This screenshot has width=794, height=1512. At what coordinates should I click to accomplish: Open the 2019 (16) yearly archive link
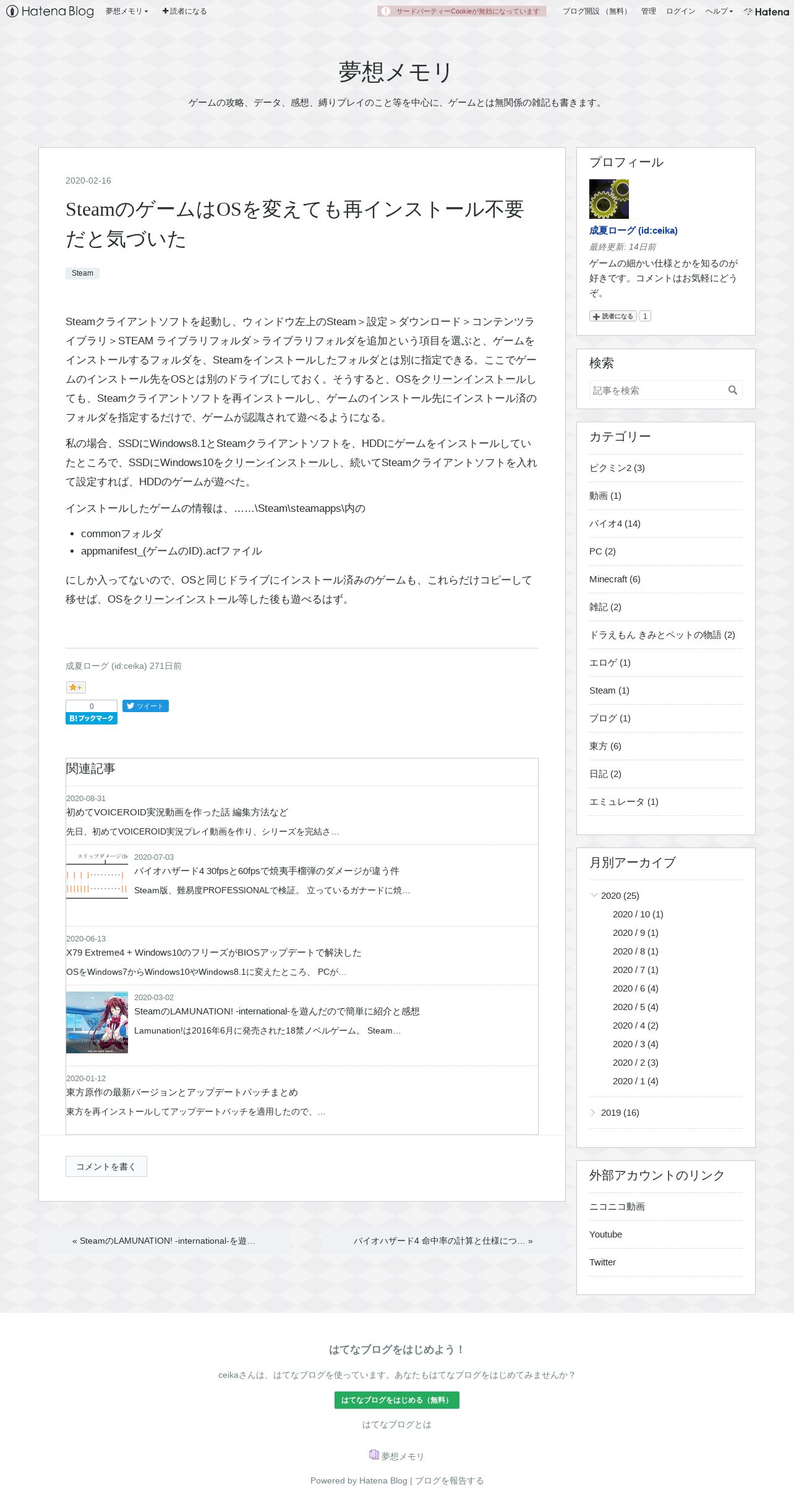tap(620, 1113)
